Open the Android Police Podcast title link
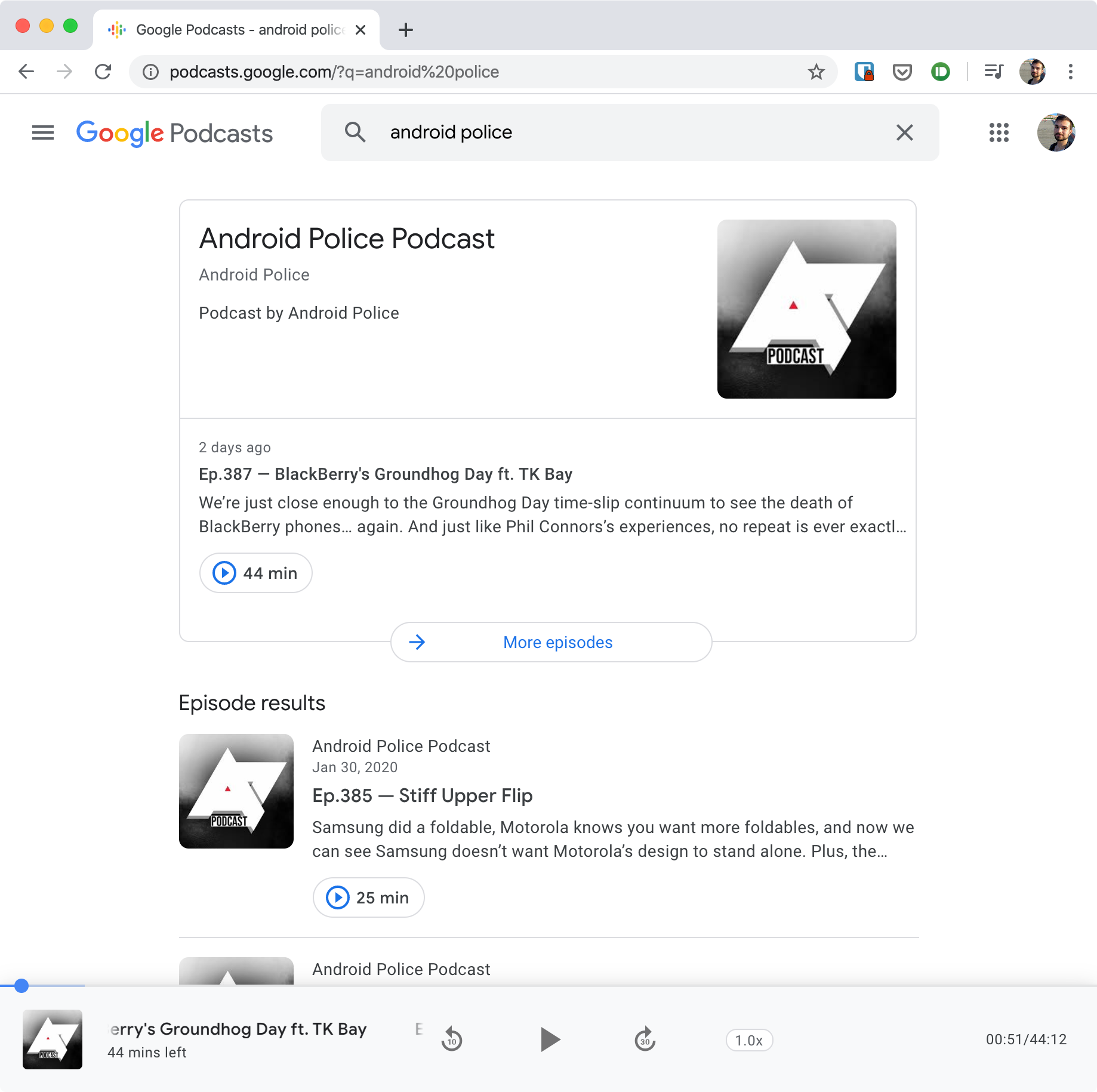 coord(346,238)
